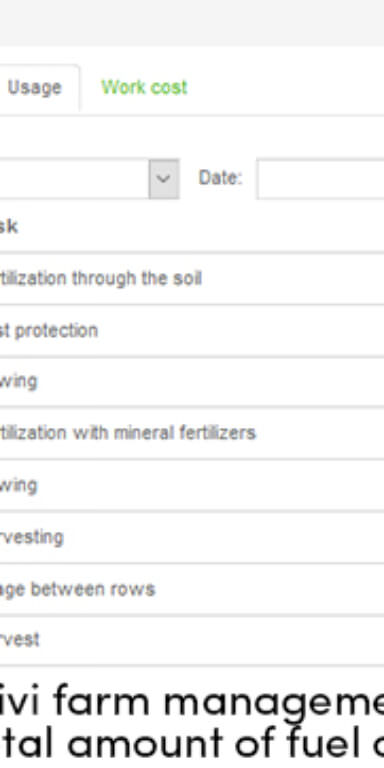The height and width of the screenshot is (768, 384).
Task: Expand the dropdown arrow beside Date
Action: pyautogui.click(x=164, y=178)
